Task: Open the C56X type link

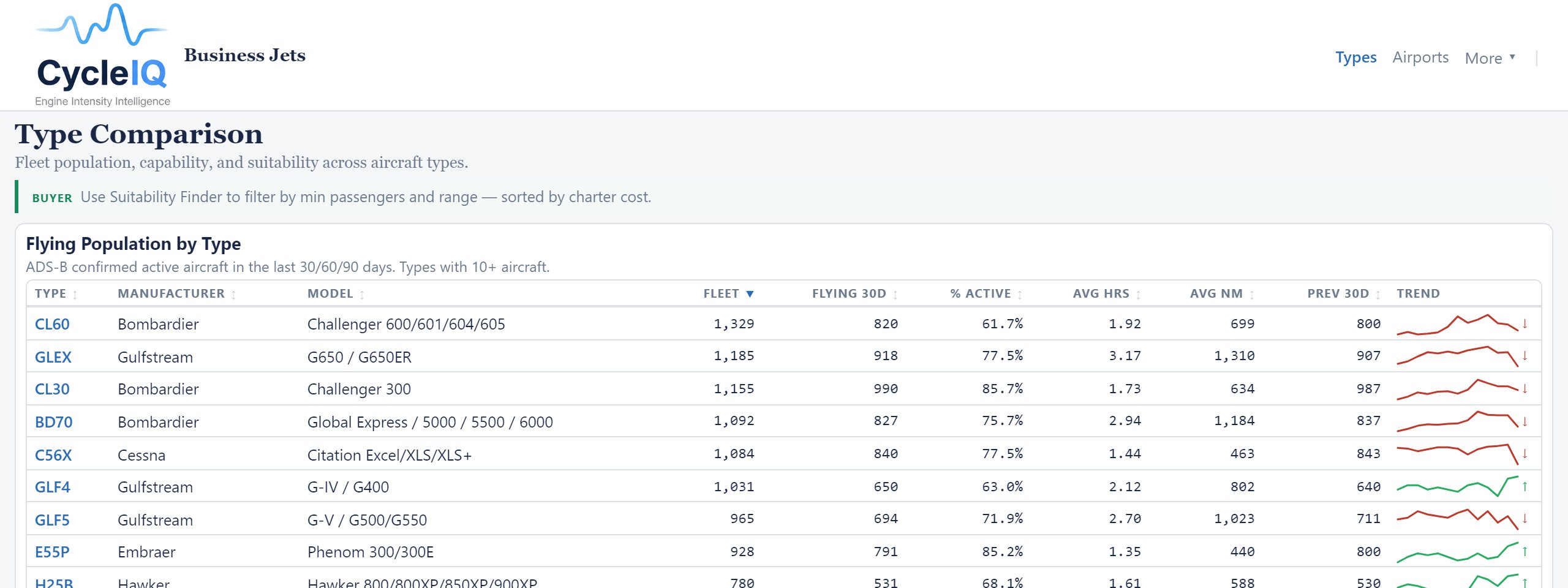Action: (53, 455)
